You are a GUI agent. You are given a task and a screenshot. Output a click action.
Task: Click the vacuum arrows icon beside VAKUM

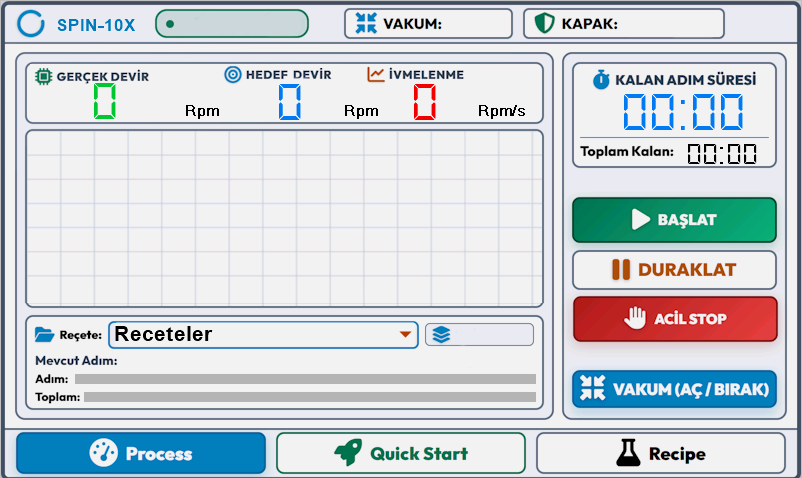point(366,23)
